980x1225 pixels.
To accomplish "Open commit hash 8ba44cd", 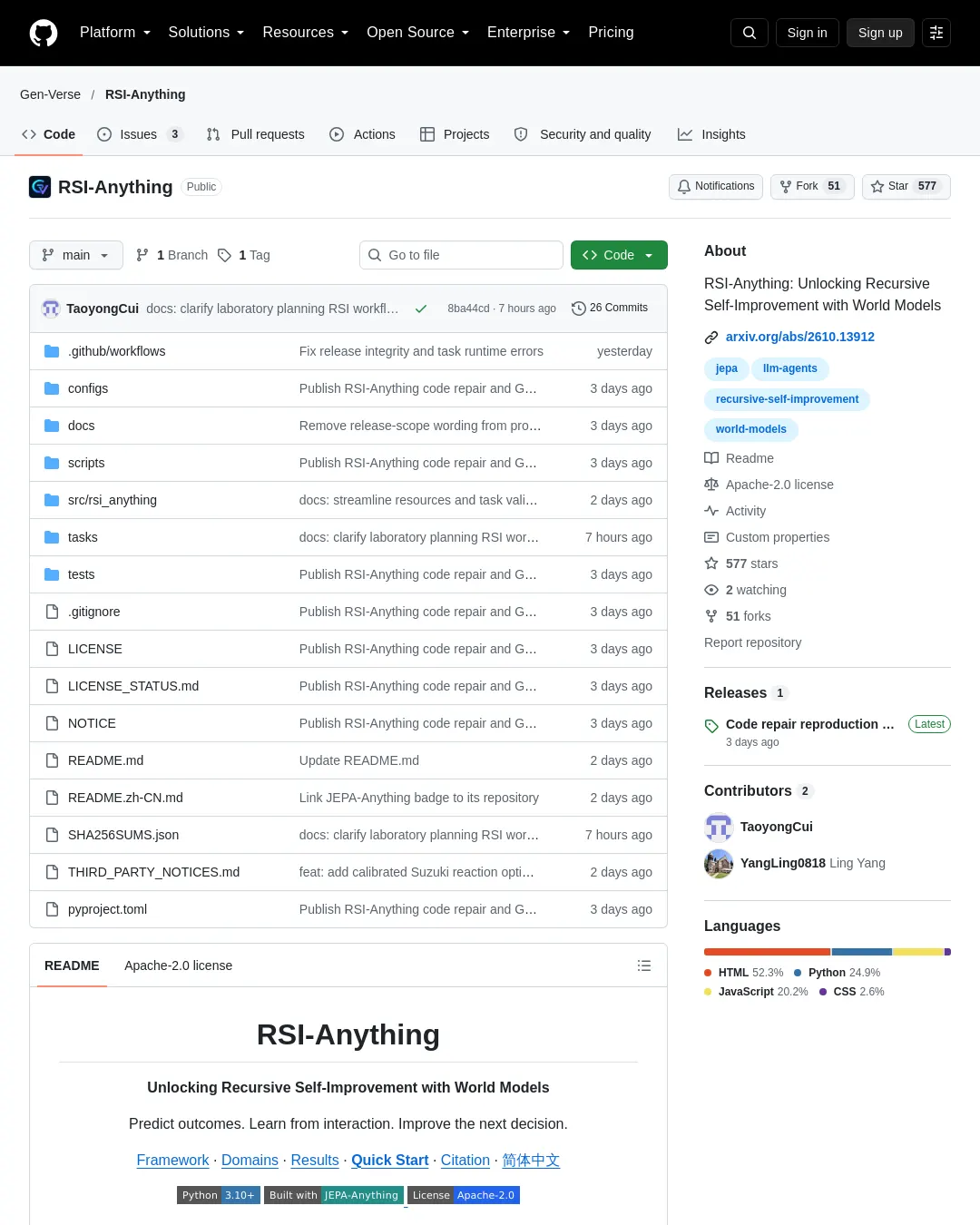I will (x=468, y=309).
